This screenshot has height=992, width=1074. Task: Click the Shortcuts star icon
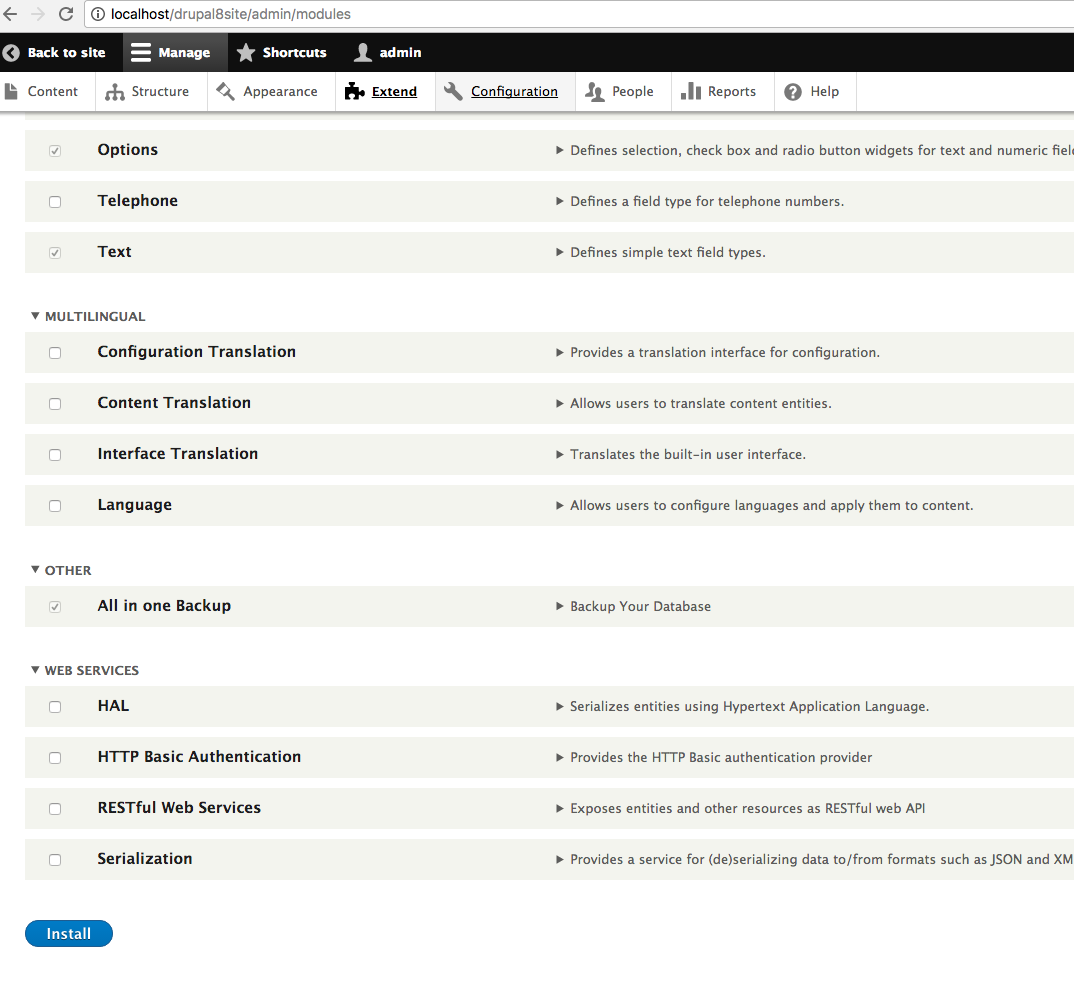(x=243, y=52)
